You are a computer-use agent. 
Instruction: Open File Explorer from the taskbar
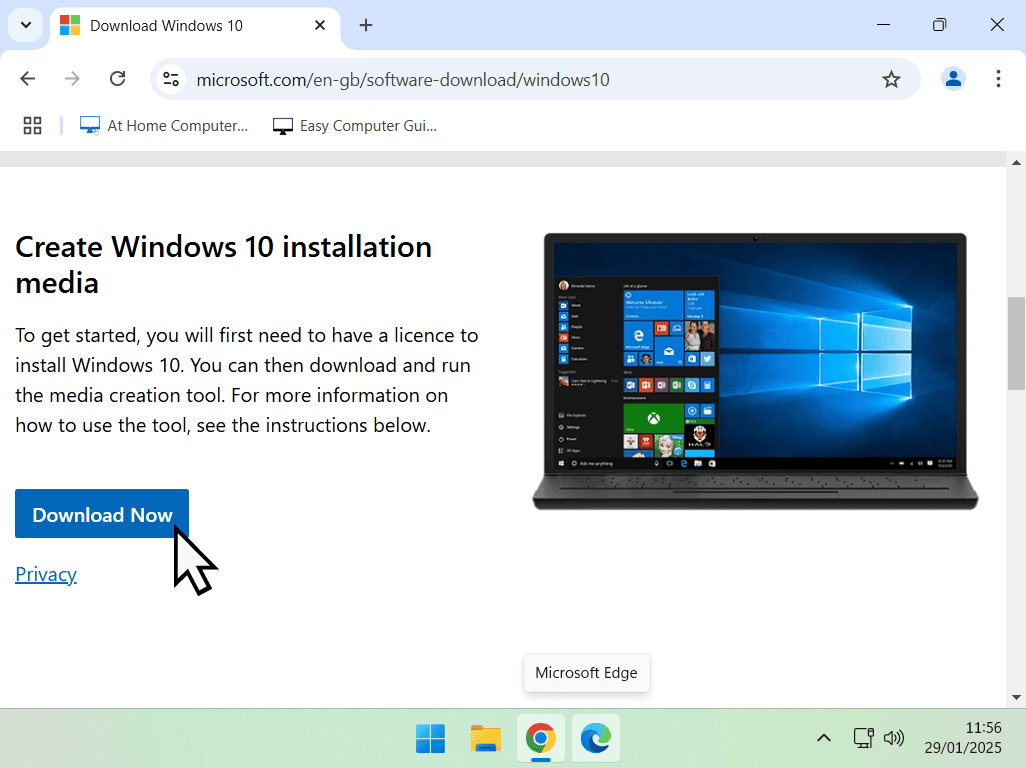point(485,738)
